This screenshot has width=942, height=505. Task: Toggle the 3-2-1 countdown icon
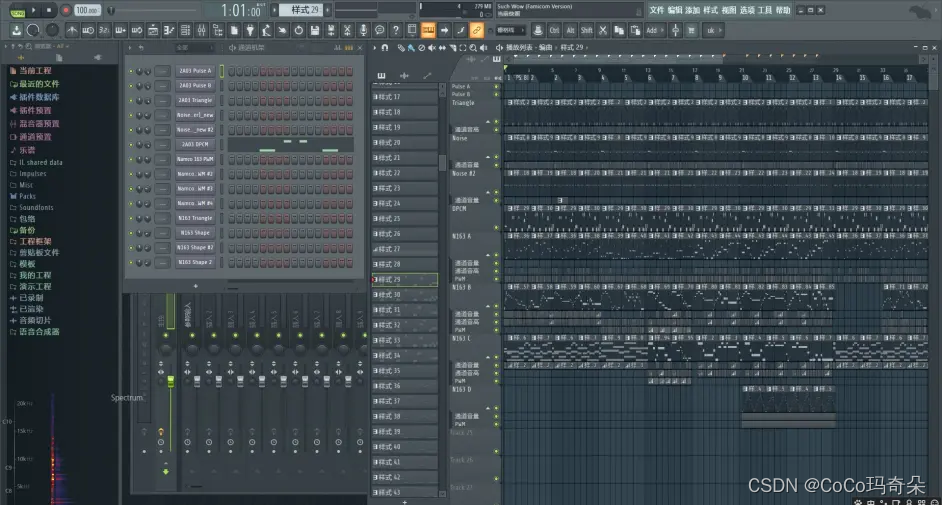(104, 30)
